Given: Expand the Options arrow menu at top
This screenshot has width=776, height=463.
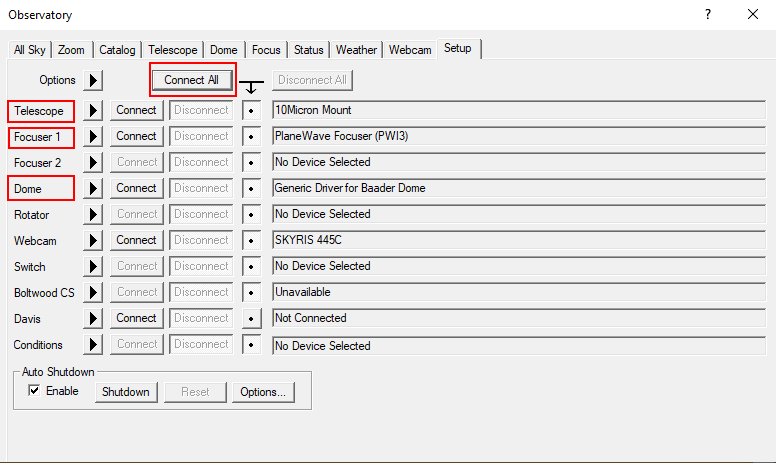Looking at the screenshot, I should tap(92, 80).
